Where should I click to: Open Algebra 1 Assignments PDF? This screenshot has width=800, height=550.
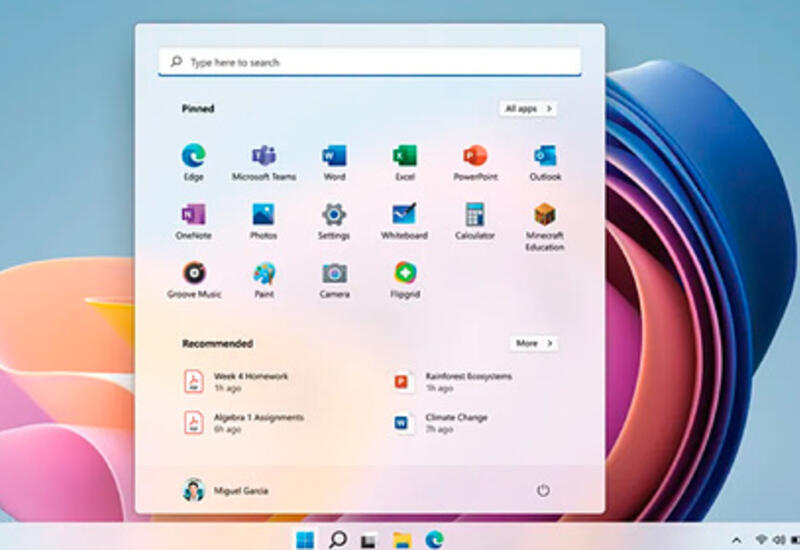click(x=244, y=423)
